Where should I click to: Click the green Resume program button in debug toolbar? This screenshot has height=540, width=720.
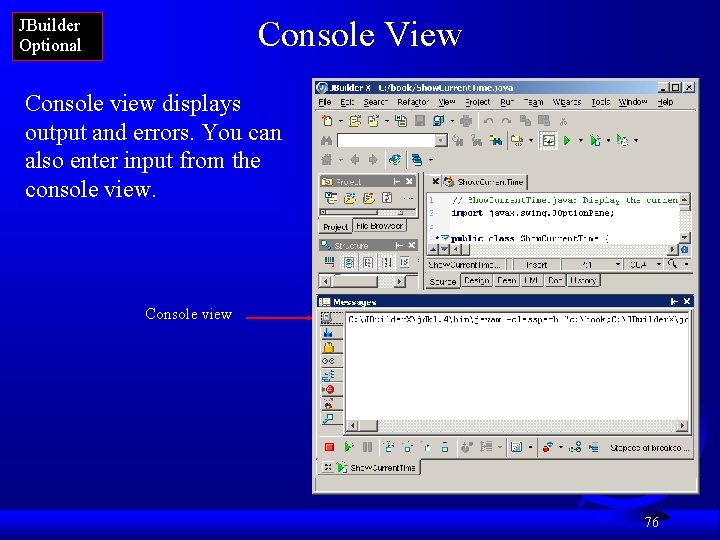pos(349,447)
